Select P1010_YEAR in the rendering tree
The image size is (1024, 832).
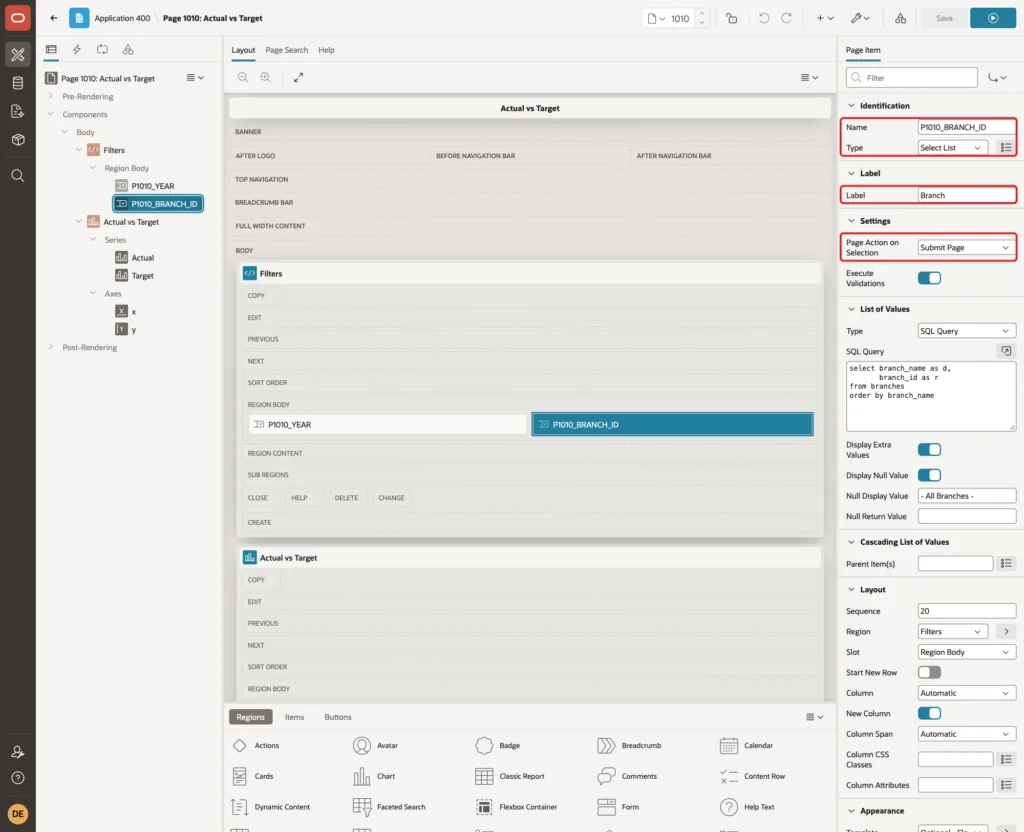(x=153, y=186)
